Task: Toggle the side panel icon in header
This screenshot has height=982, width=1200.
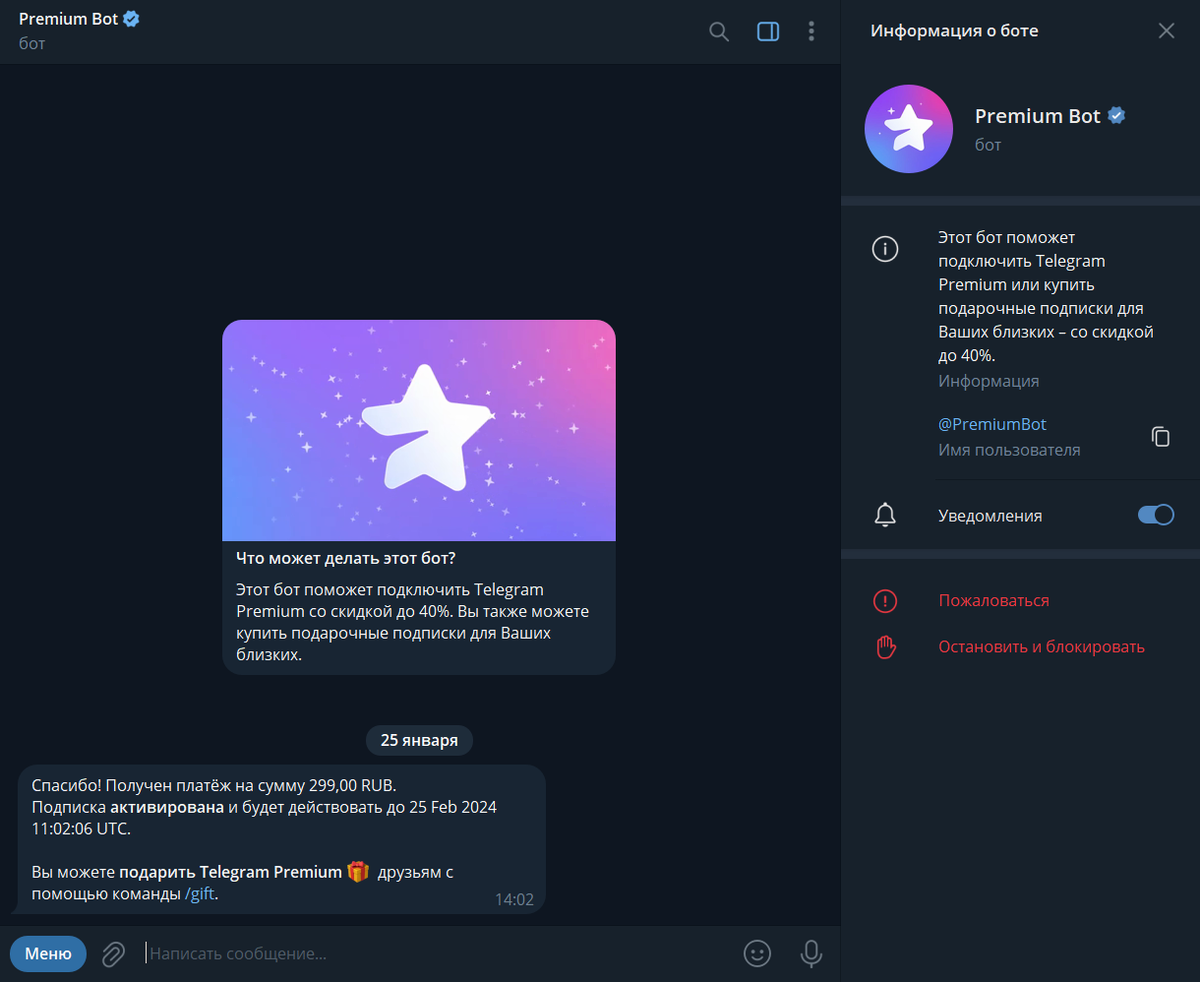Action: [x=768, y=31]
